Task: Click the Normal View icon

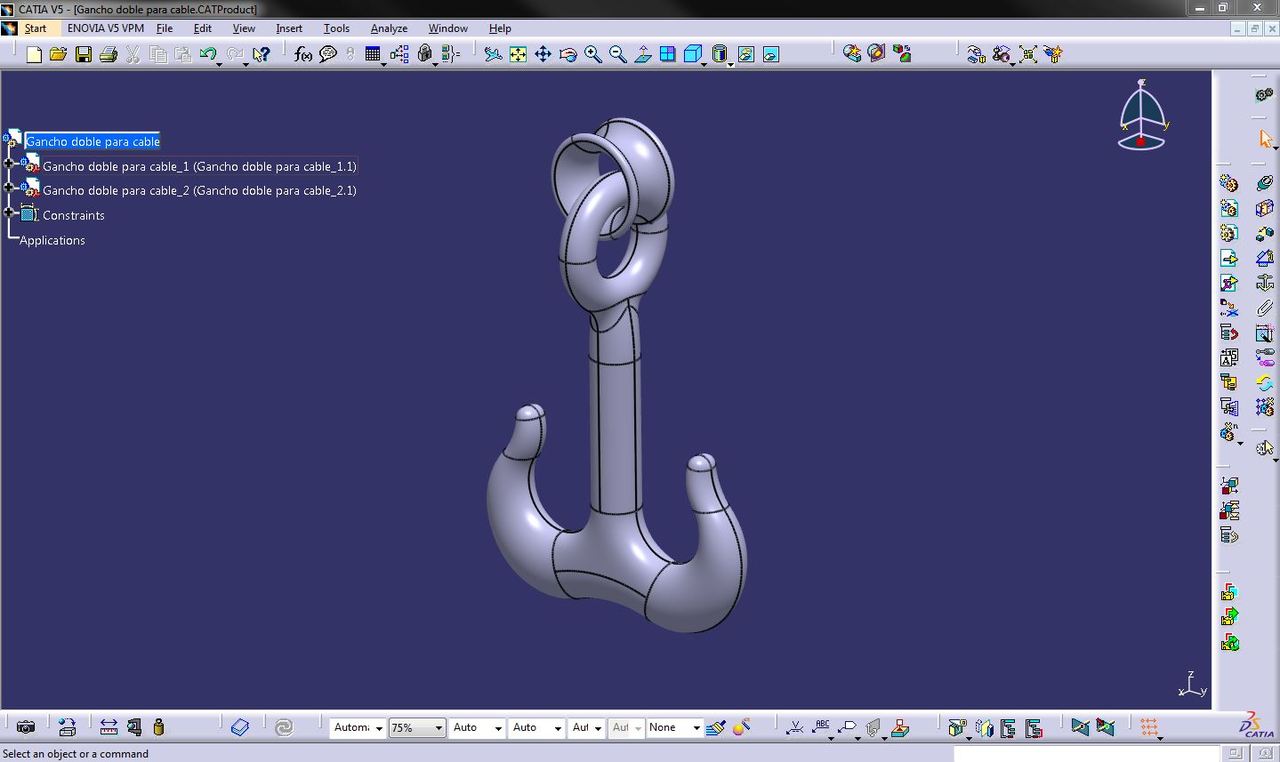Action: click(x=643, y=54)
